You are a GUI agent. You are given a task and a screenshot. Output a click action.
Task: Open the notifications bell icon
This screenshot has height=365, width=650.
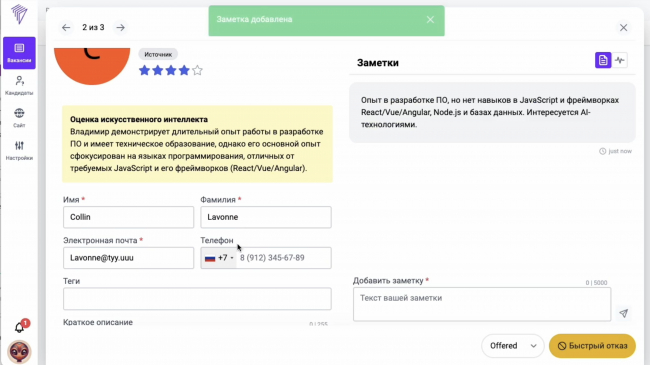pyautogui.click(x=19, y=327)
